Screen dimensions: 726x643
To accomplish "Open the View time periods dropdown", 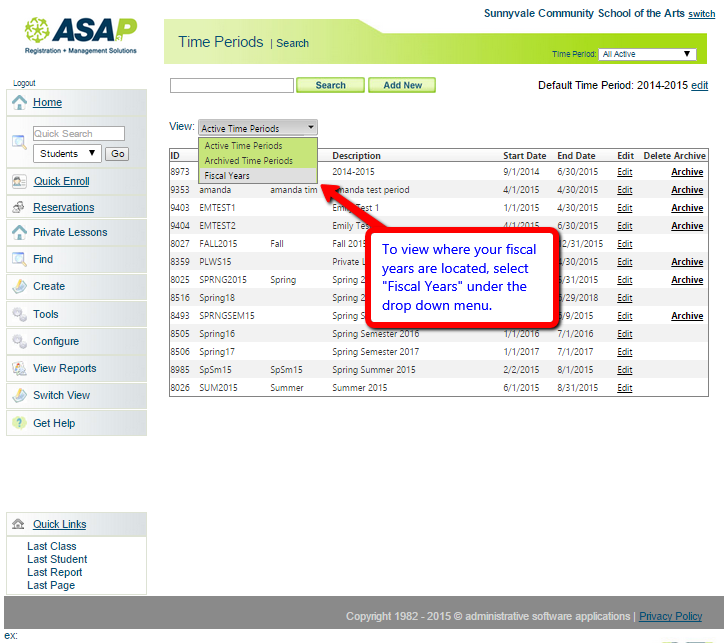I will pyautogui.click(x=258, y=128).
